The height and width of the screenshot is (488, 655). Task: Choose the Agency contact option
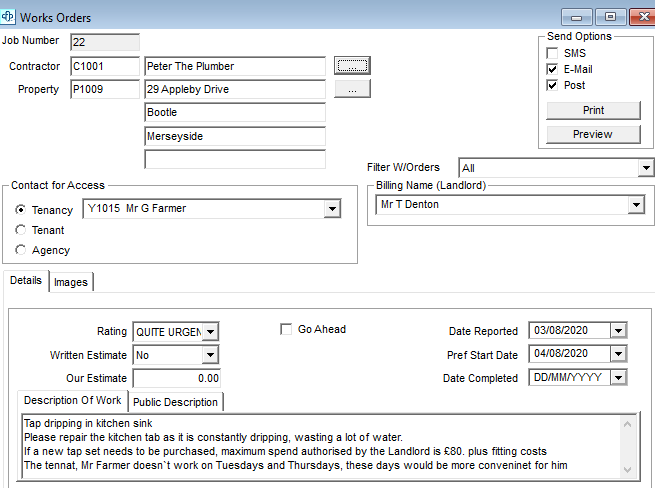(x=20, y=250)
